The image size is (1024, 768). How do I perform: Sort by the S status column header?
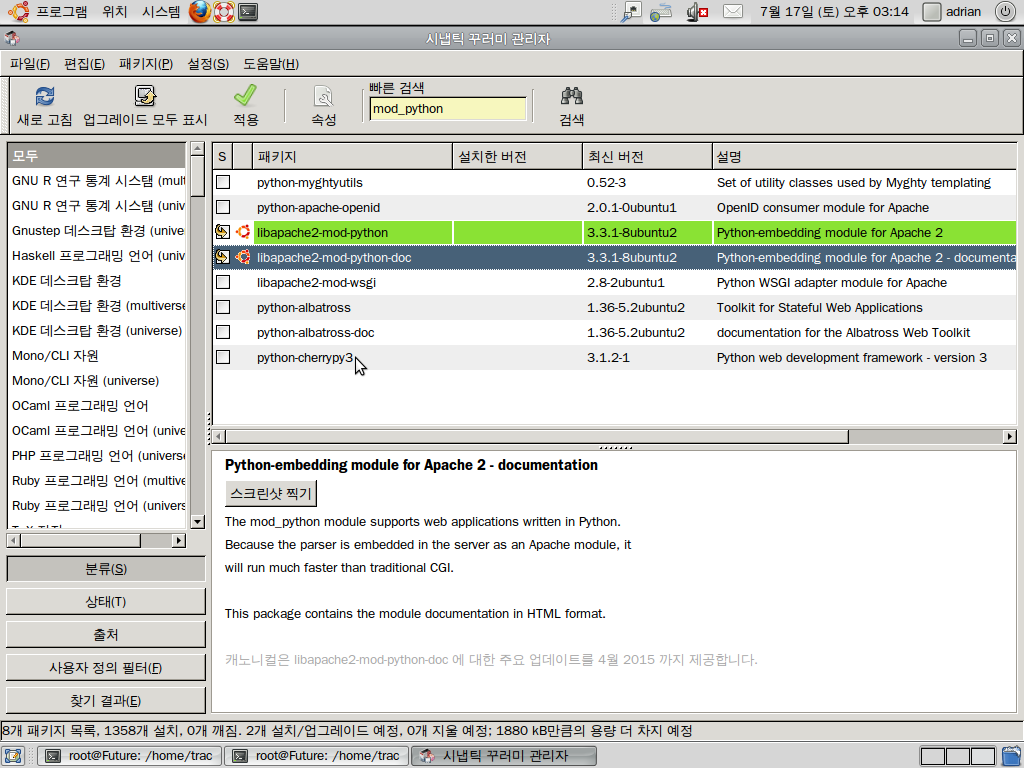(223, 157)
